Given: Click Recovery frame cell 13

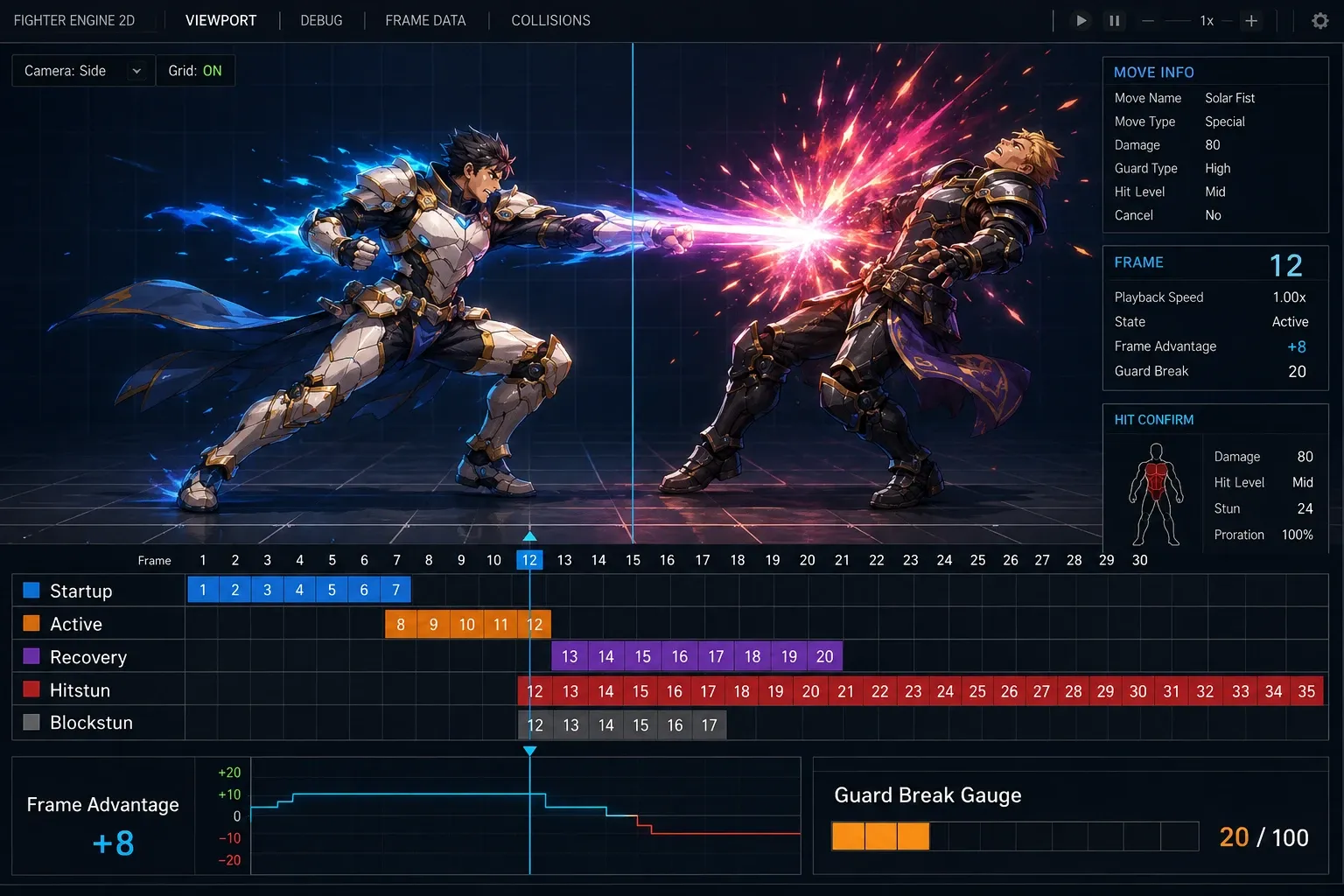Looking at the screenshot, I should (x=570, y=656).
